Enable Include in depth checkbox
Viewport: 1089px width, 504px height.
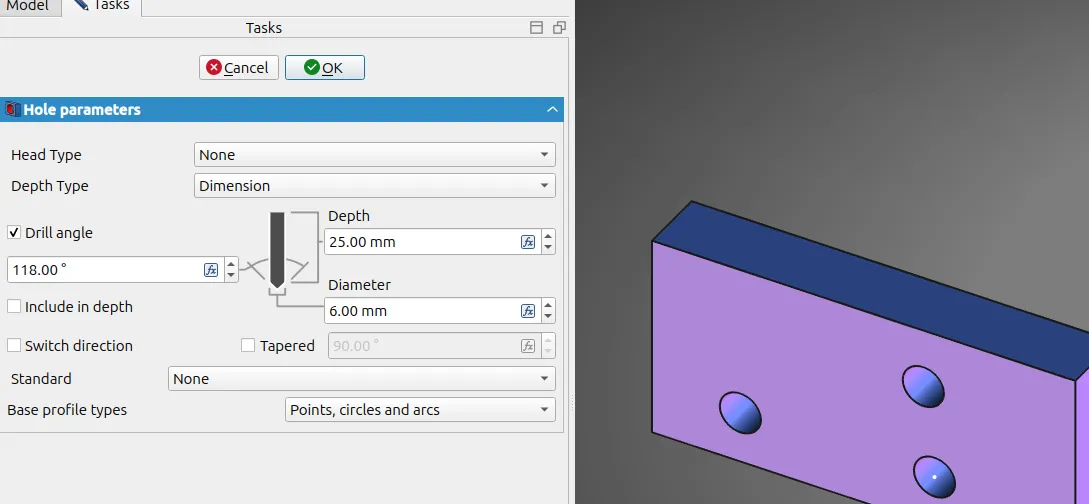point(14,306)
